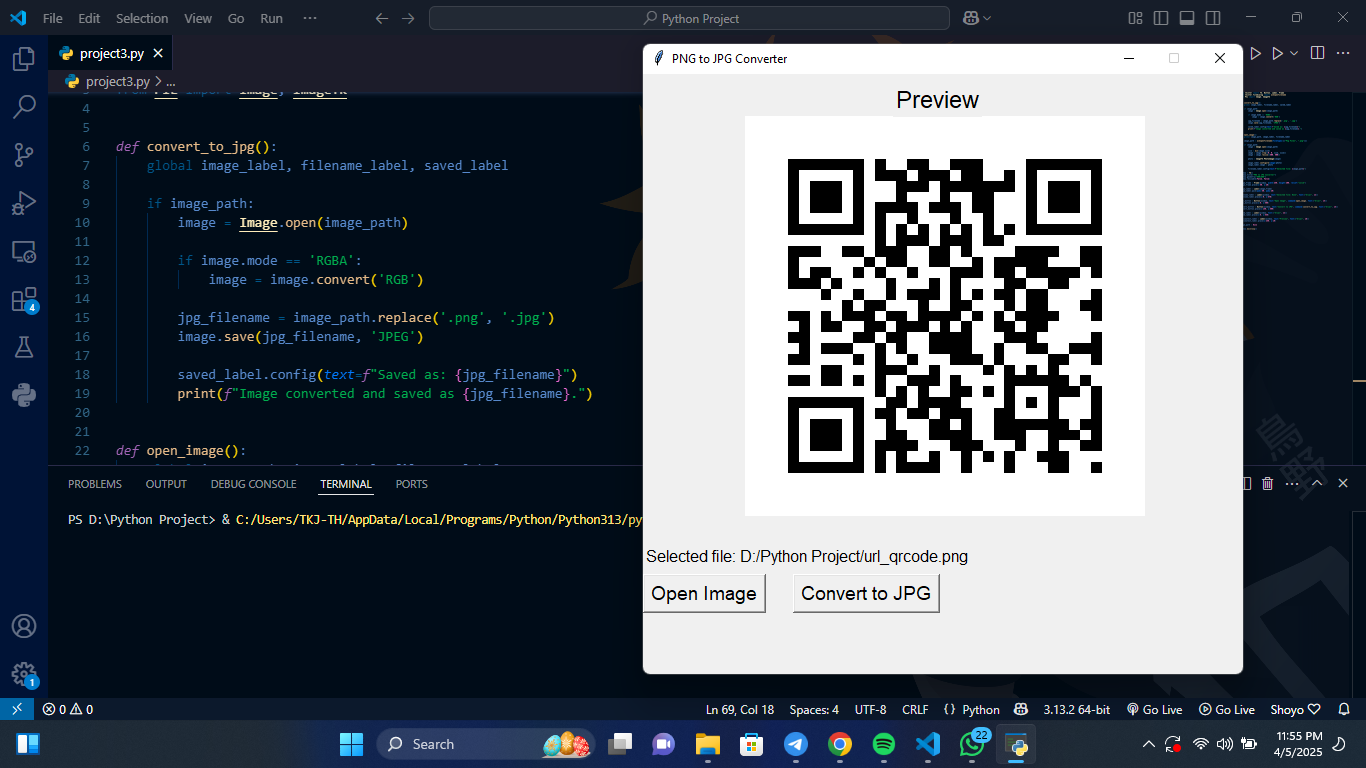Open Spotify from the taskbar
Image resolution: width=1366 pixels, height=768 pixels.
coord(883,744)
